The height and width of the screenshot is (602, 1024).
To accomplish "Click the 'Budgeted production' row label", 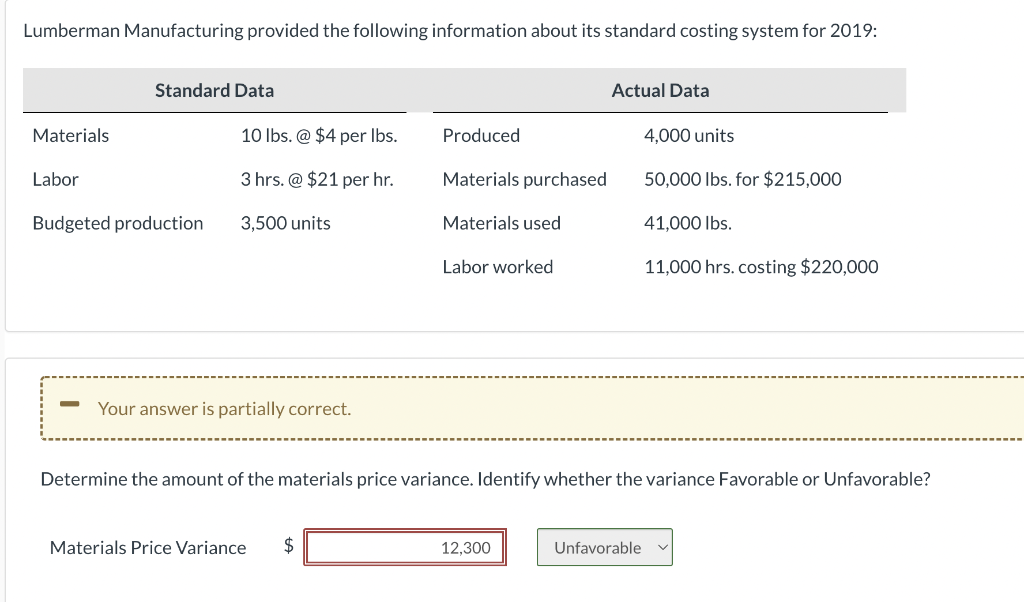I will (x=118, y=223).
